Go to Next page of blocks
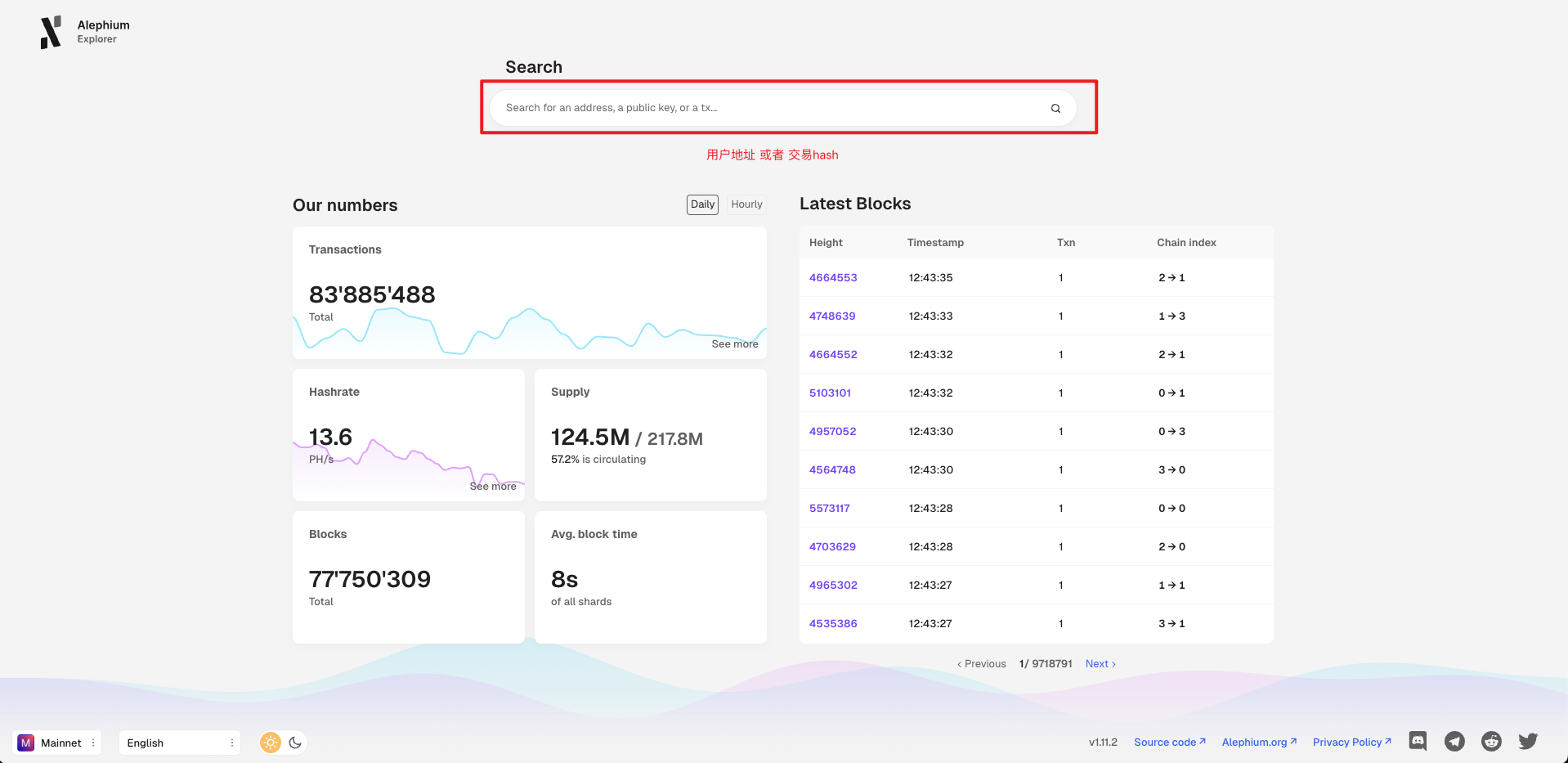The width and height of the screenshot is (1568, 763). point(1100,664)
